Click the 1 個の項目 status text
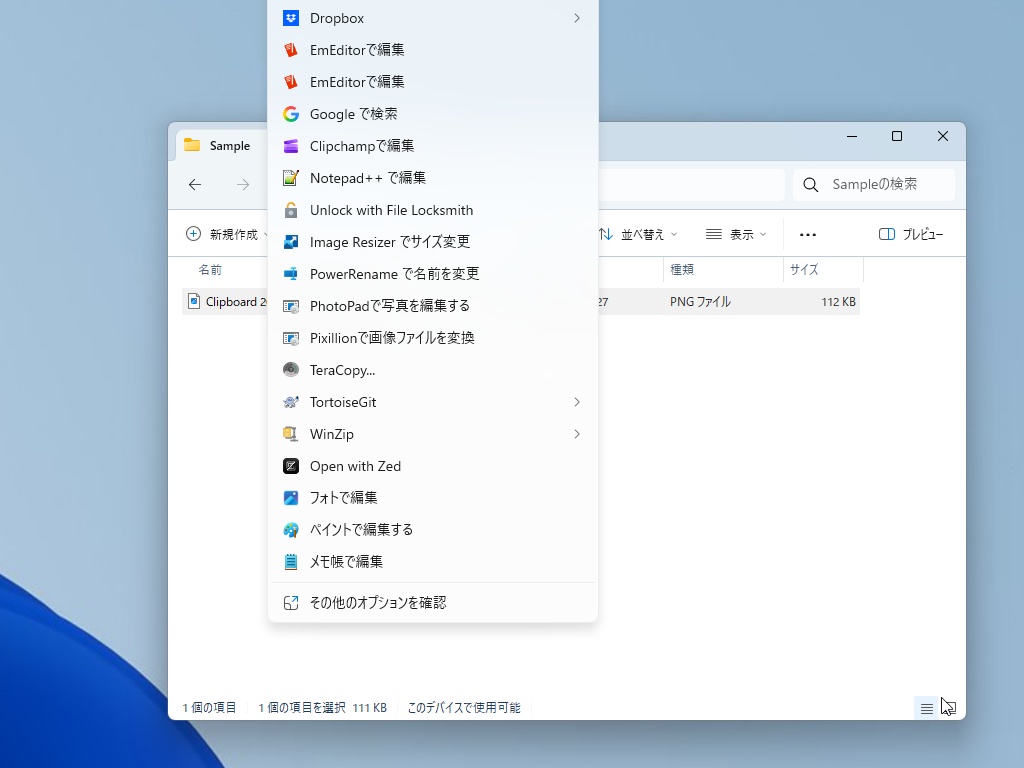The image size is (1024, 768). (209, 708)
